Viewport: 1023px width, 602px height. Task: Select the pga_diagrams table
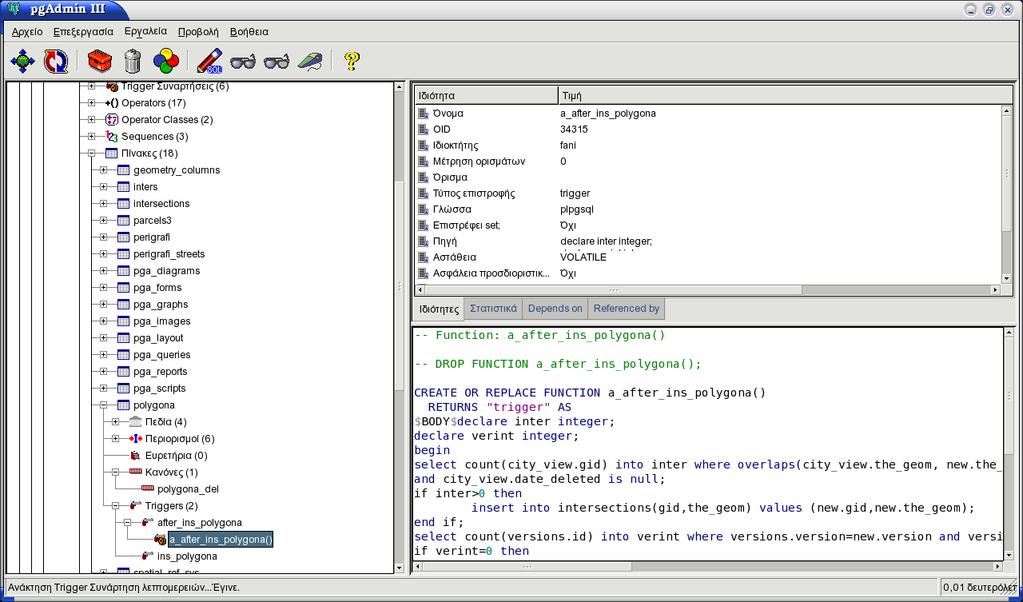(x=166, y=271)
